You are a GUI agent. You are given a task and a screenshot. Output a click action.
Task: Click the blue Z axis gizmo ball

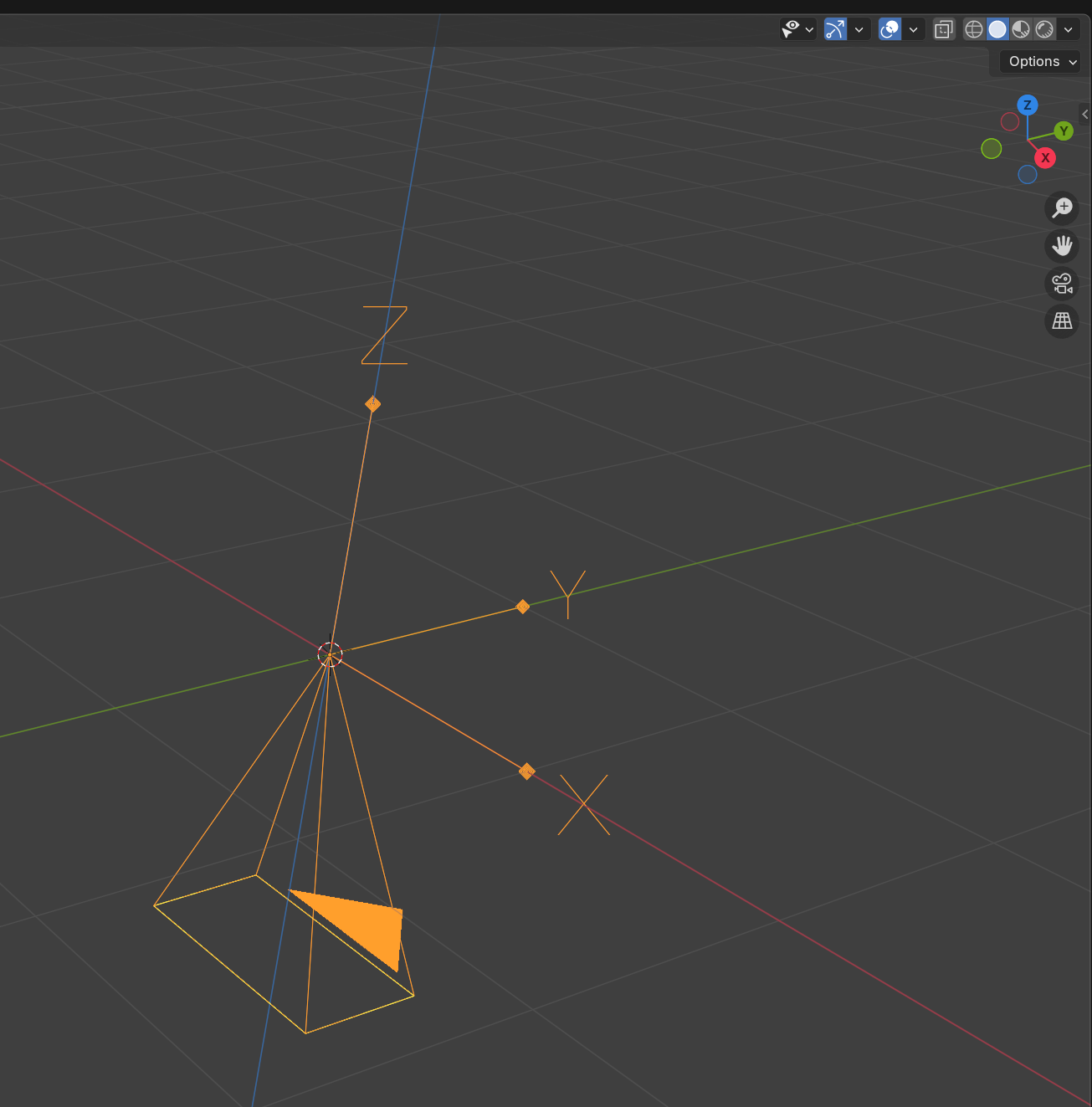pos(1028,105)
